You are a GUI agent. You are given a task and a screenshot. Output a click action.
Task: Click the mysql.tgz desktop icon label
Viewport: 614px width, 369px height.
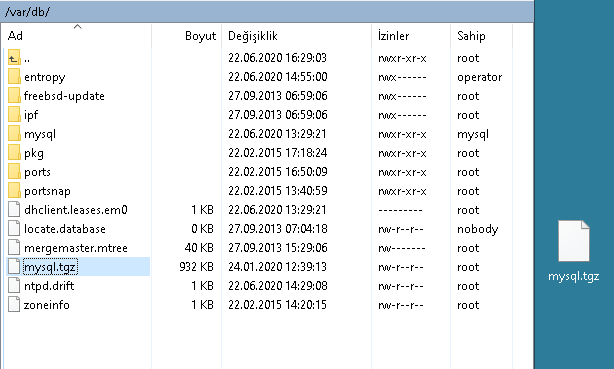pyautogui.click(x=574, y=277)
